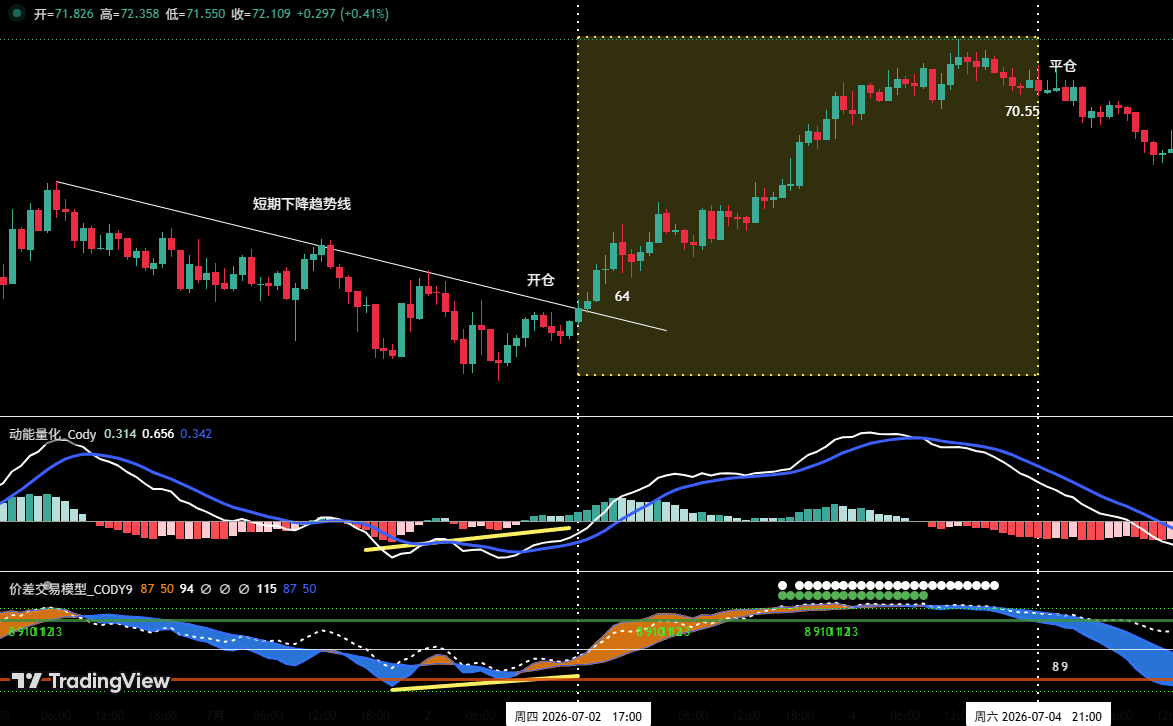This screenshot has height=726, width=1173.
Task: Click the 7月 label on the time axis
Action: [215, 716]
